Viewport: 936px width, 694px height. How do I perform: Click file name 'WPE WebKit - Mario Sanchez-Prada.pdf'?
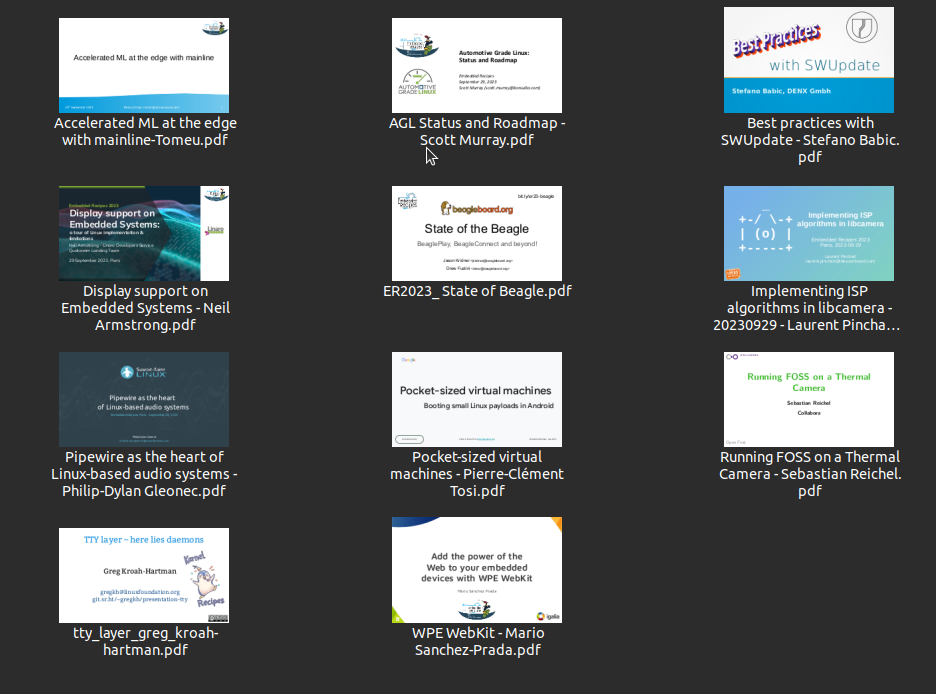[x=478, y=641]
